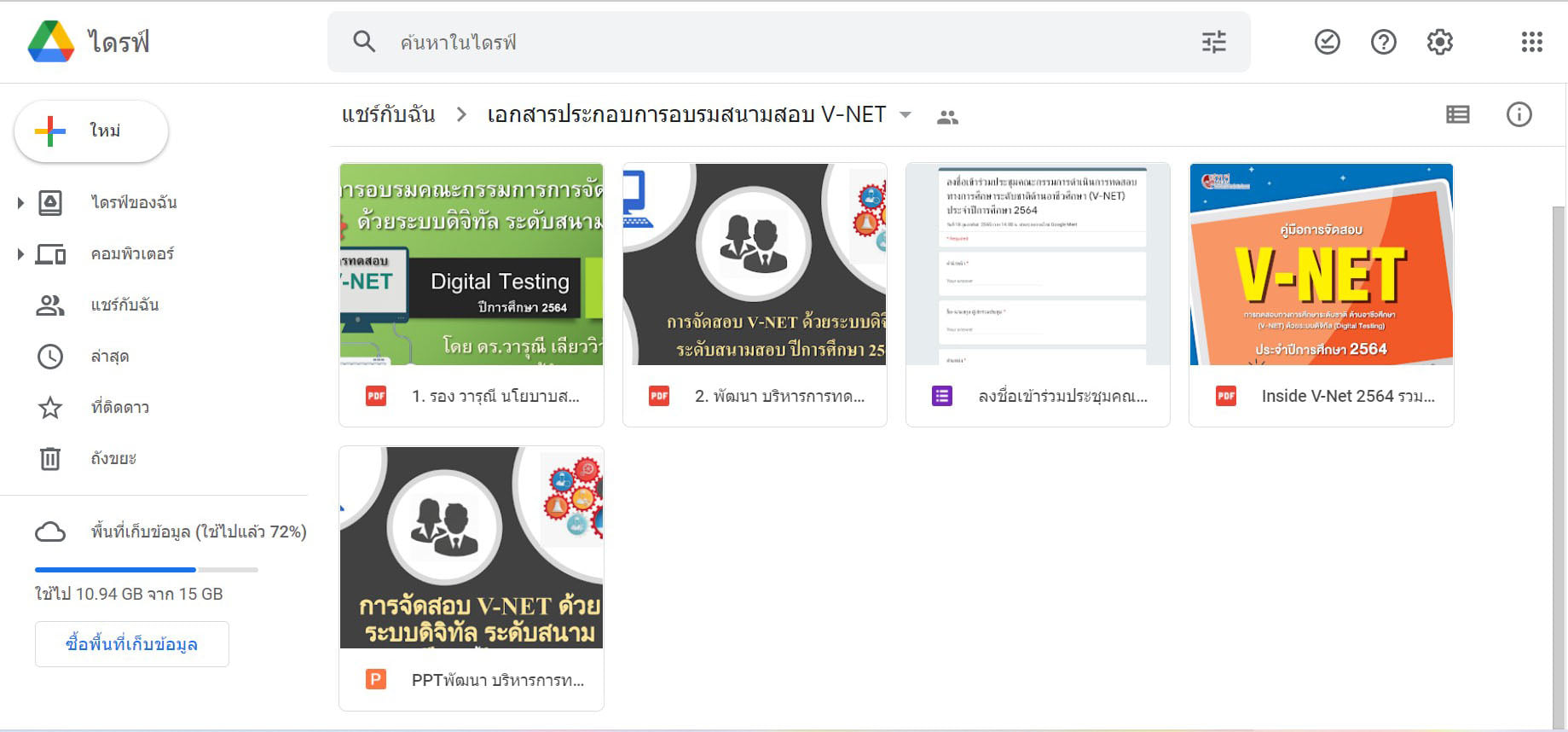Viewport: 1568px width, 732px height.
Task: Open the Google apps grid icon
Action: point(1532,42)
